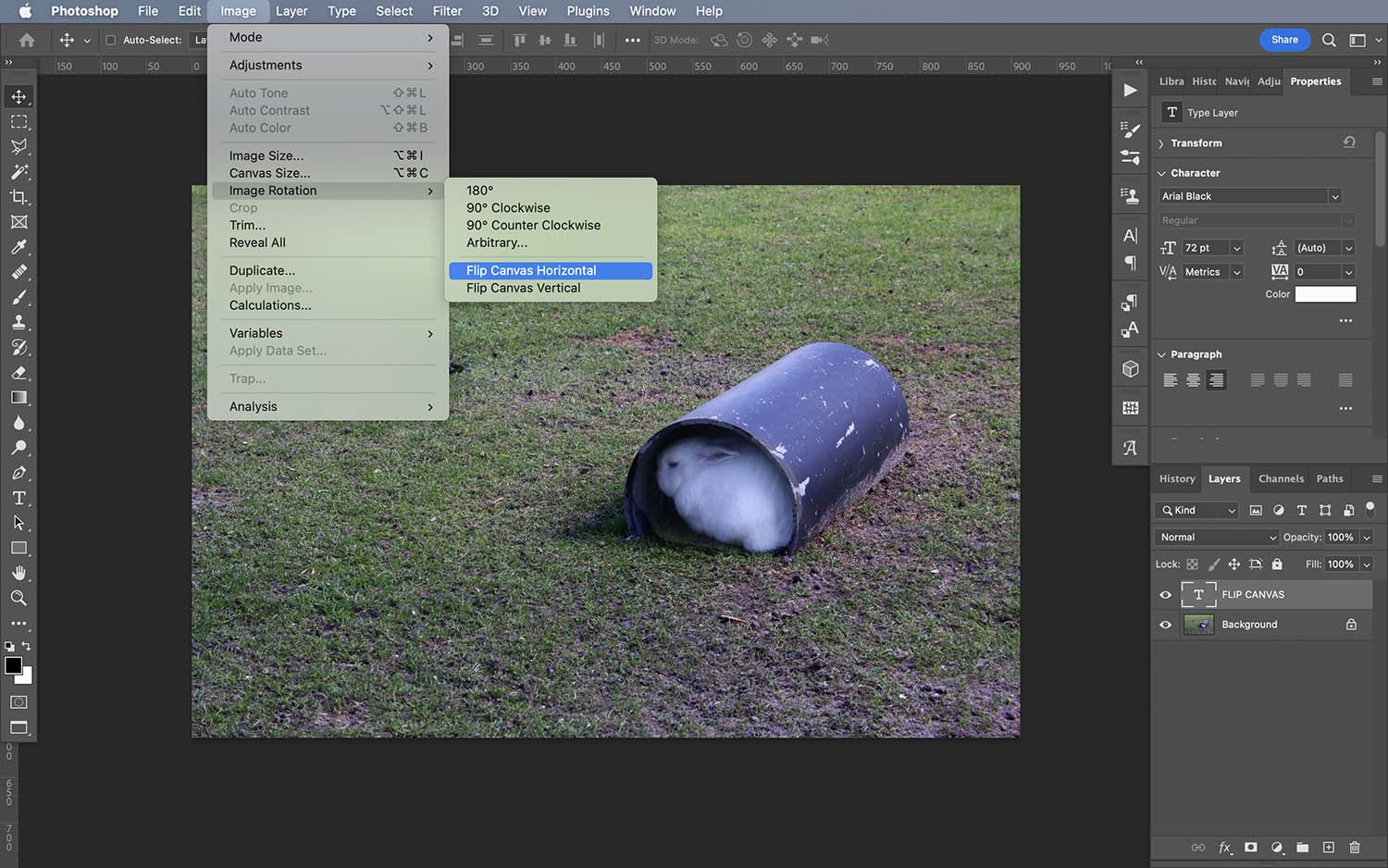Select the Move tool

coord(19,95)
